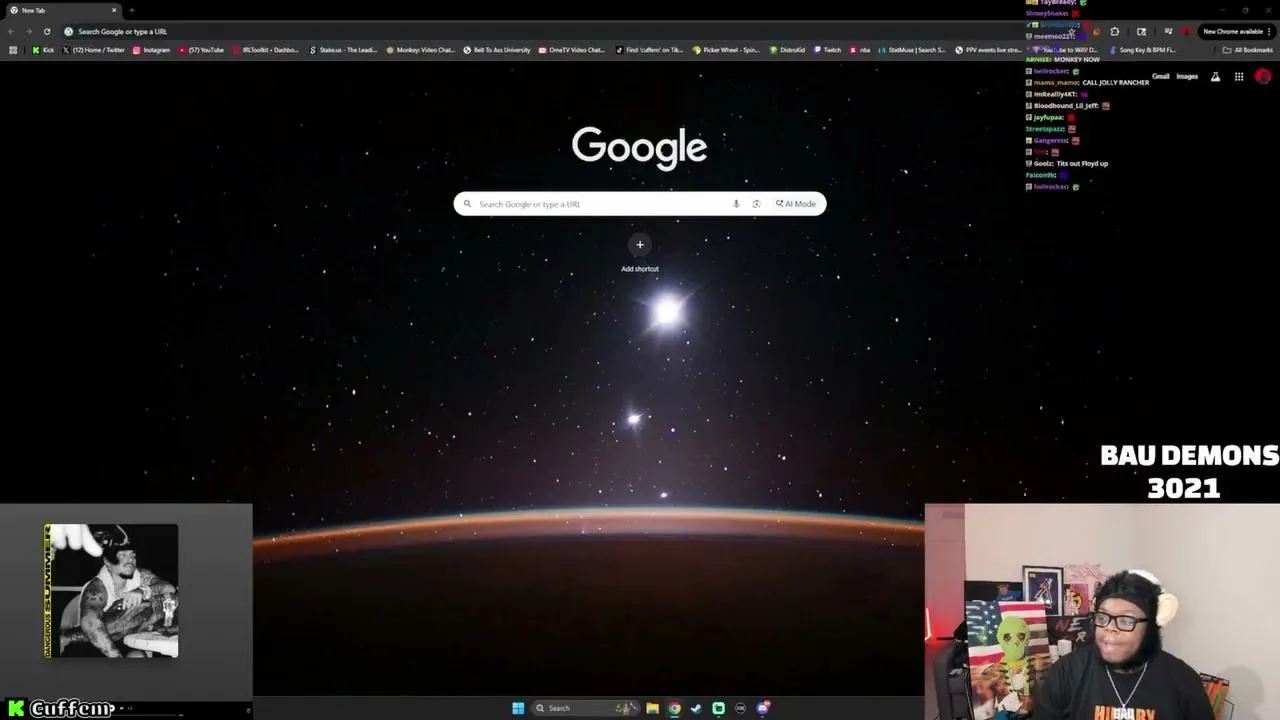Viewport: 1280px width, 720px height.
Task: Open the Monkey Video Chat bookmark
Action: coord(420,50)
